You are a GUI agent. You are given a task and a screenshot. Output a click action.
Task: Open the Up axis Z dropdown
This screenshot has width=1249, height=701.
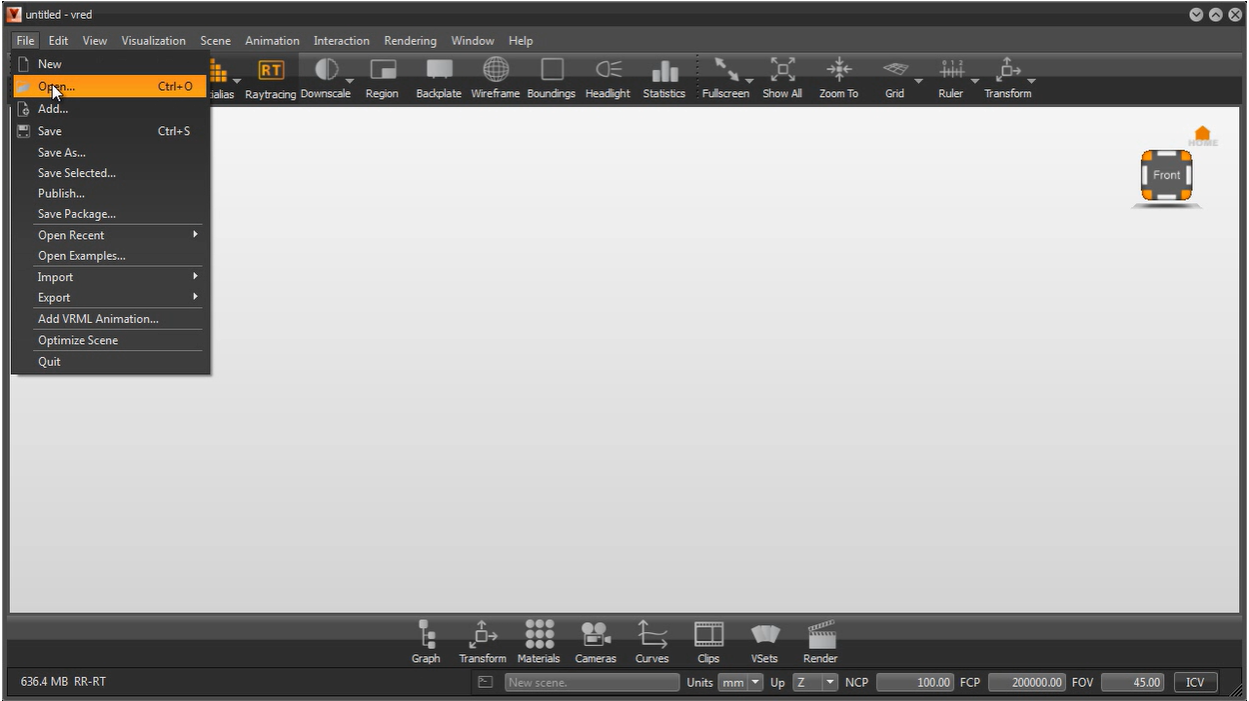click(815, 683)
